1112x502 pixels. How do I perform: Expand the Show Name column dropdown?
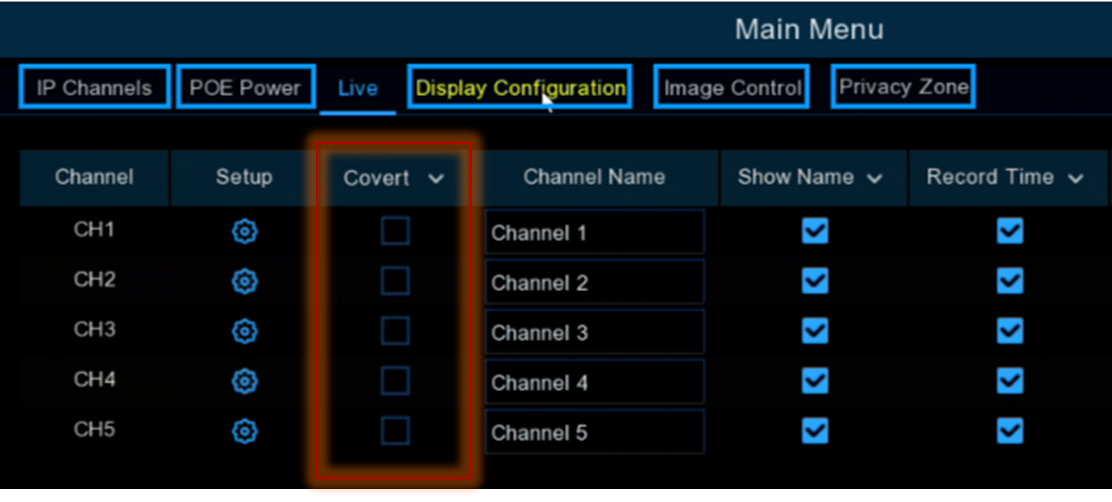pyautogui.click(x=874, y=179)
